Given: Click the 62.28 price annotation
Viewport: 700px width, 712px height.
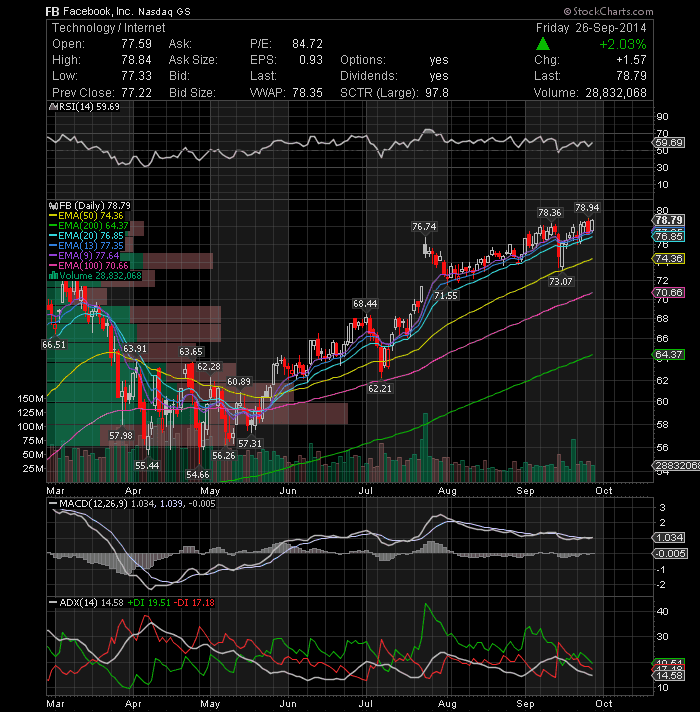Looking at the screenshot, I should tap(209, 366).
